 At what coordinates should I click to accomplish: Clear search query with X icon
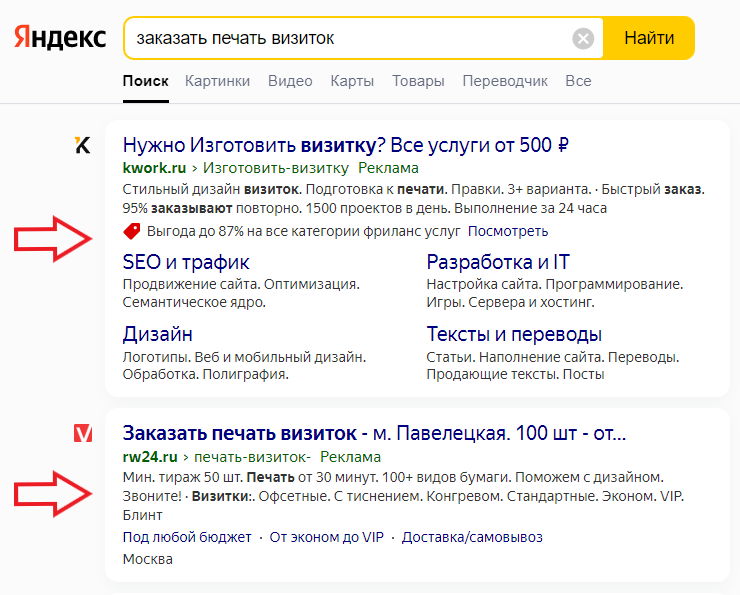coord(583,39)
